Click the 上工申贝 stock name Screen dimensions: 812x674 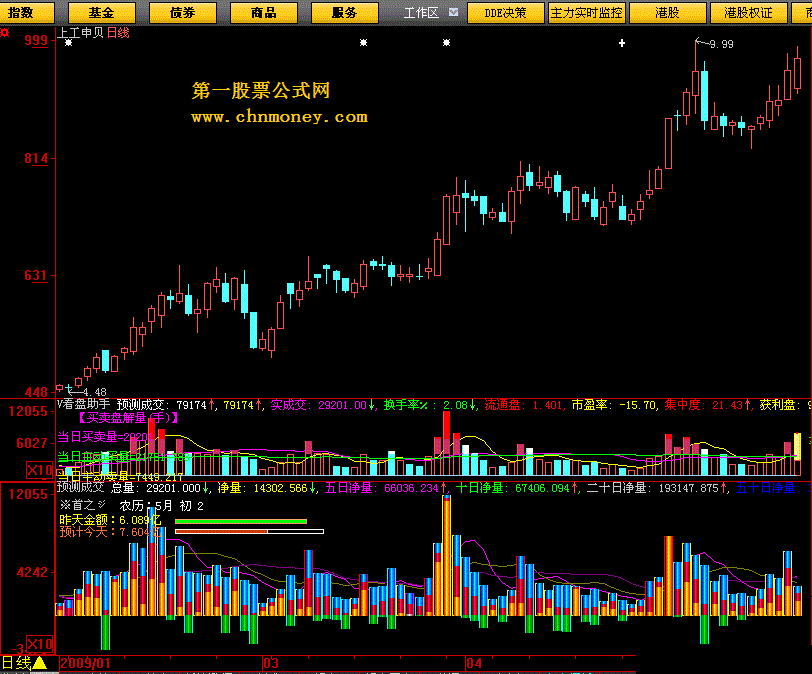[81, 33]
